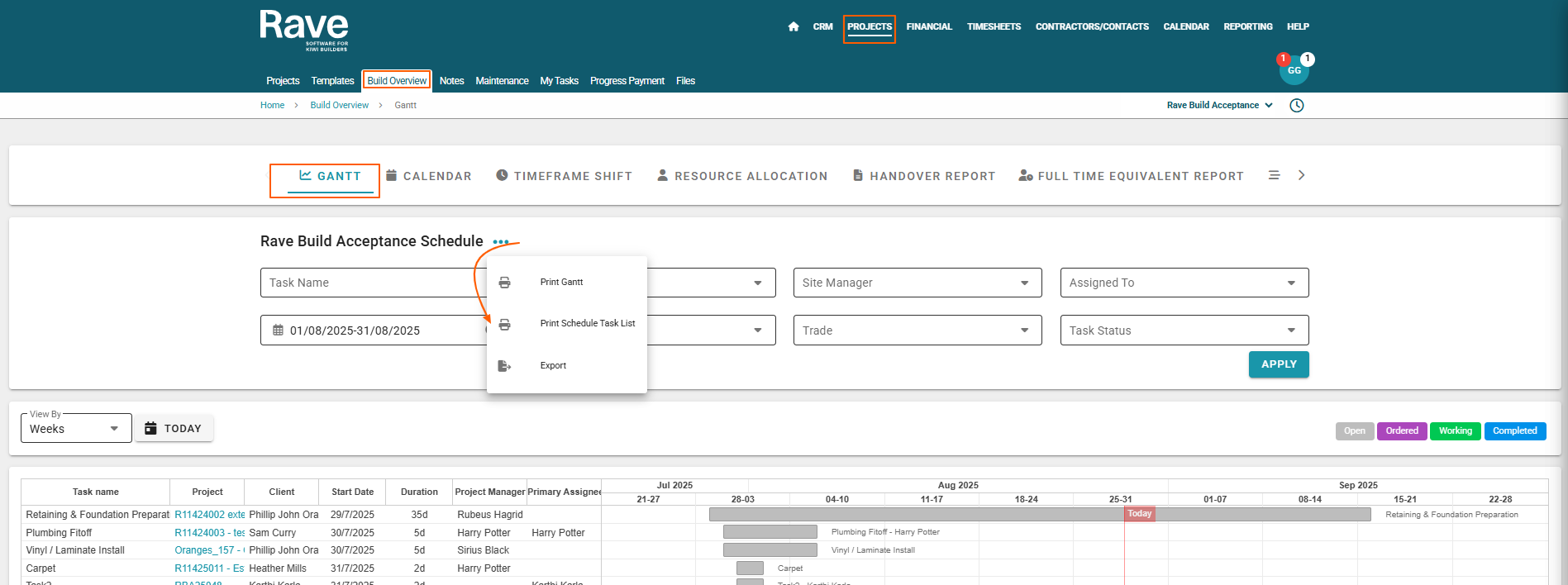The width and height of the screenshot is (1568, 585).
Task: Open the clock history icon
Action: click(1296, 106)
